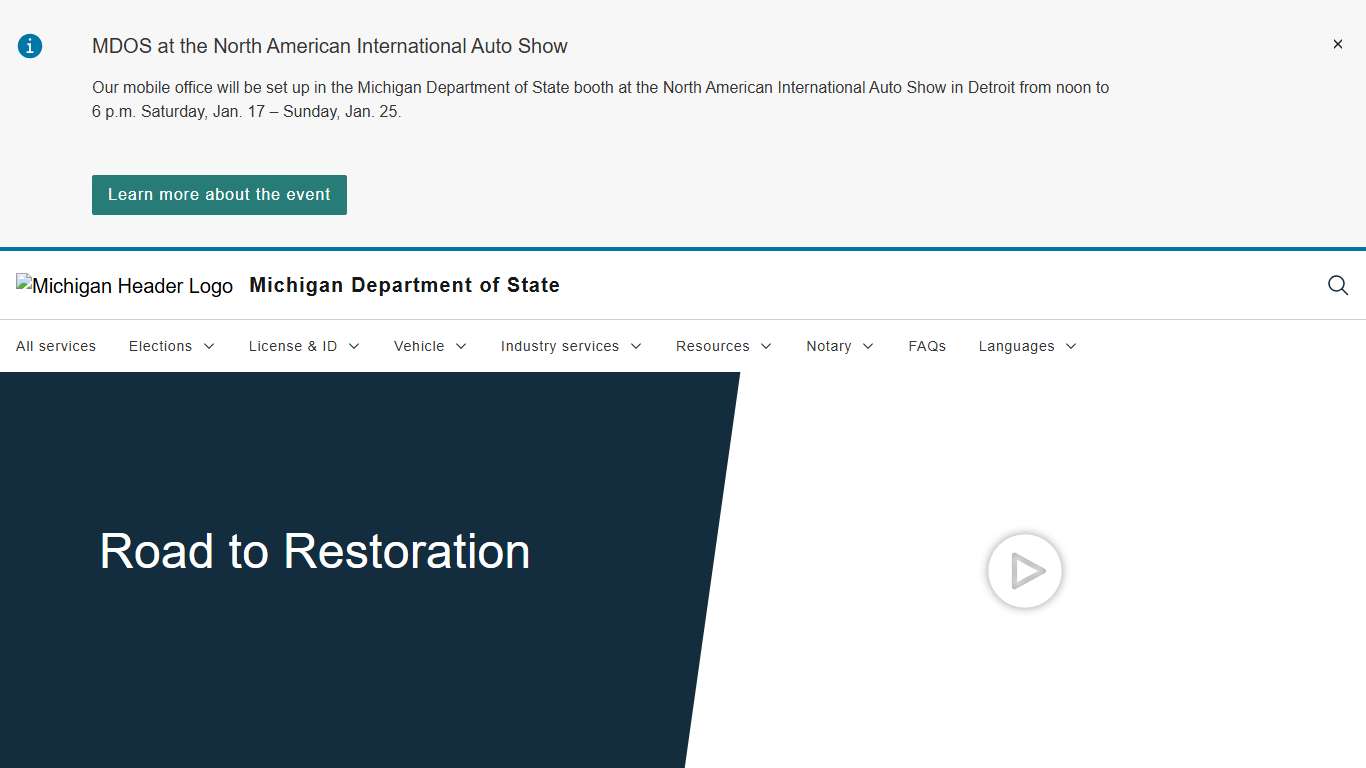Open the Elections dropdown chevron
This screenshot has width=1366, height=768.
[209, 346]
